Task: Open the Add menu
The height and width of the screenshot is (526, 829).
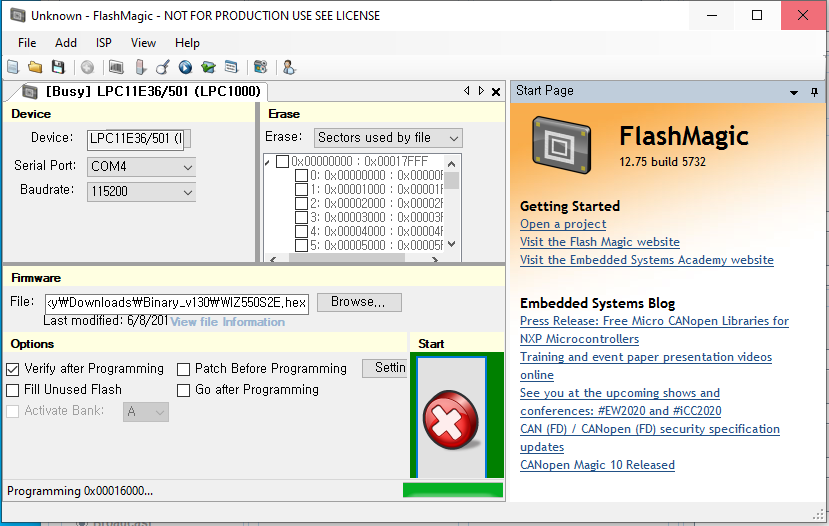Action: click(x=66, y=43)
